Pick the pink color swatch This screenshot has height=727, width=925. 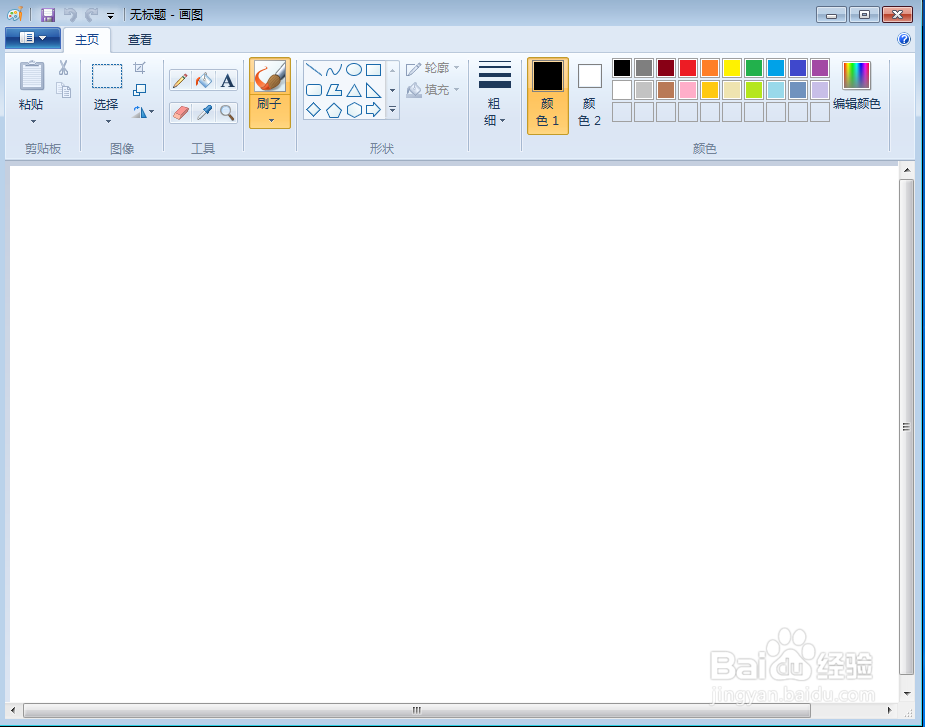[x=688, y=90]
